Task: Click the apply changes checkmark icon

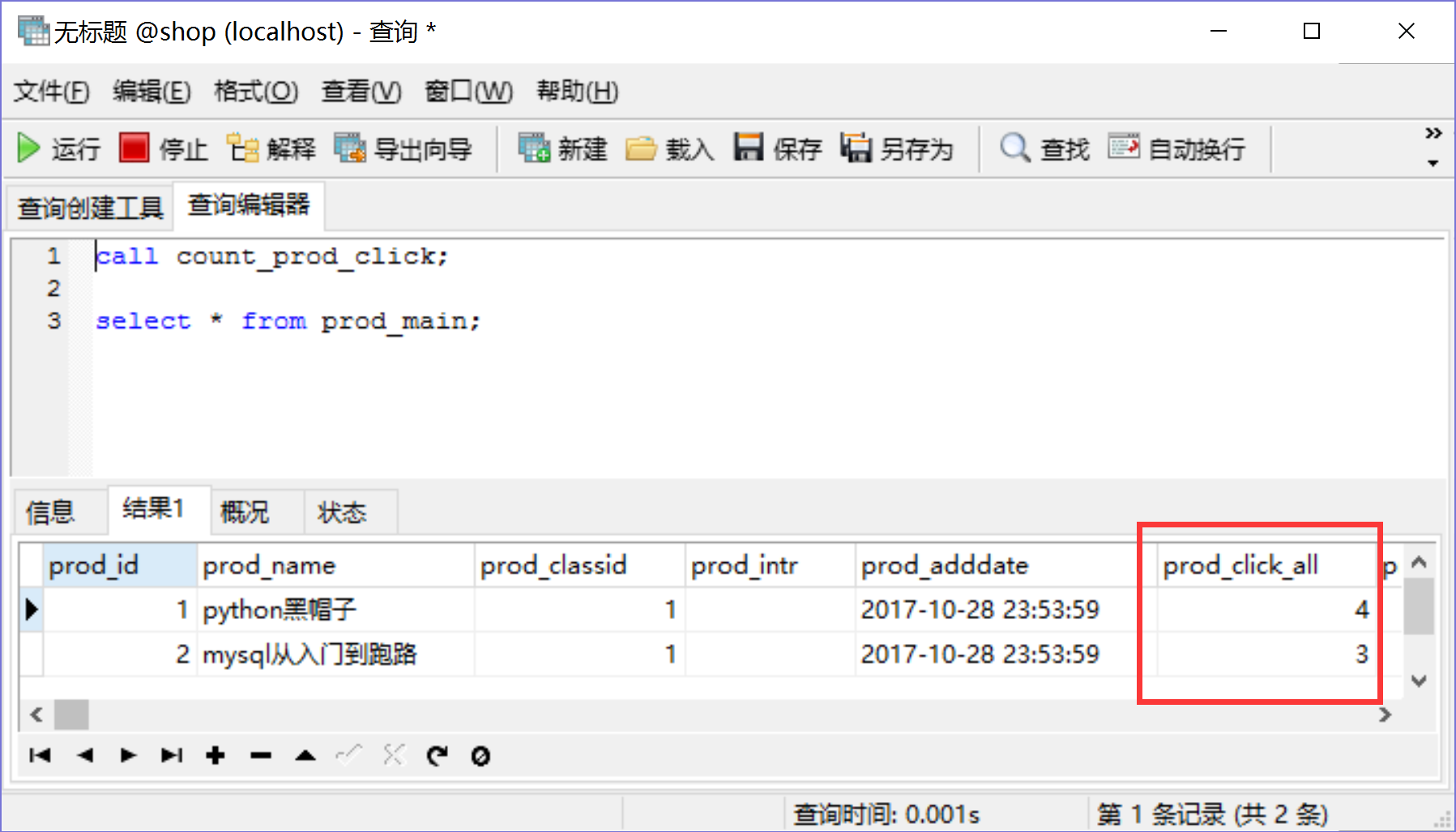Action: click(349, 756)
